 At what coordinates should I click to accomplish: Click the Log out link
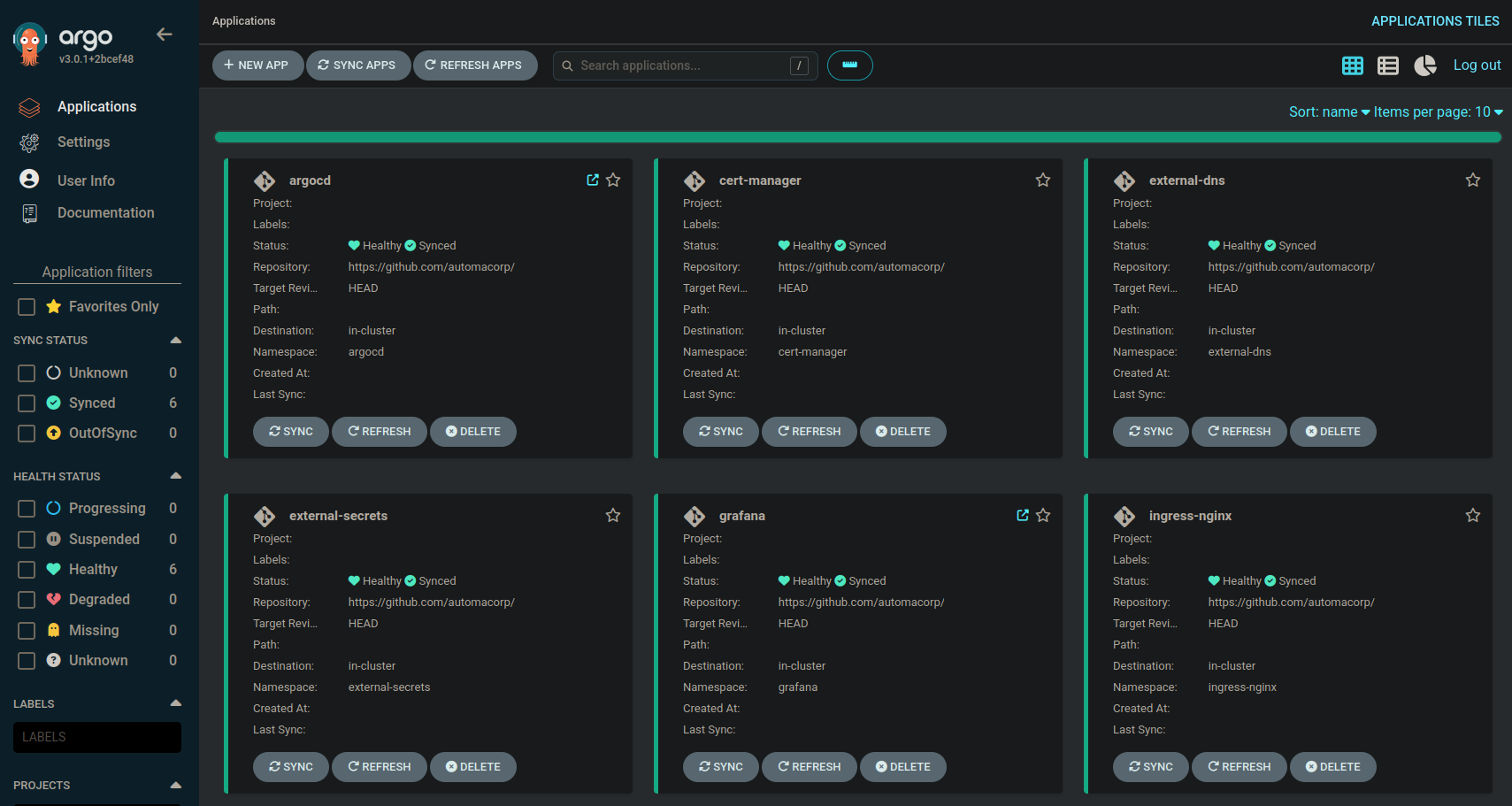tap(1477, 65)
